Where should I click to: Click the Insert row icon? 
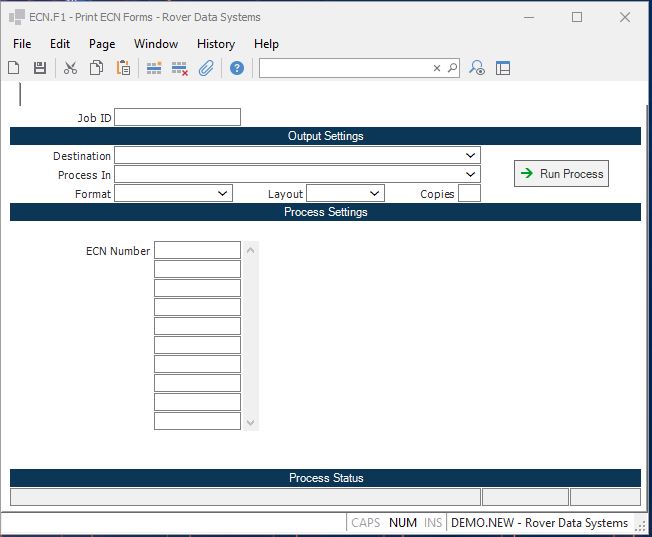pyautogui.click(x=154, y=68)
